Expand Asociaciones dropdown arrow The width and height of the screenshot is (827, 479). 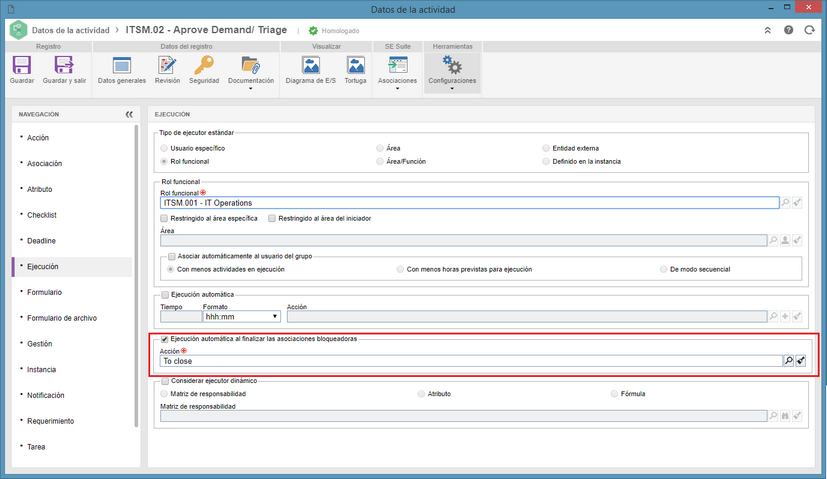(x=398, y=89)
